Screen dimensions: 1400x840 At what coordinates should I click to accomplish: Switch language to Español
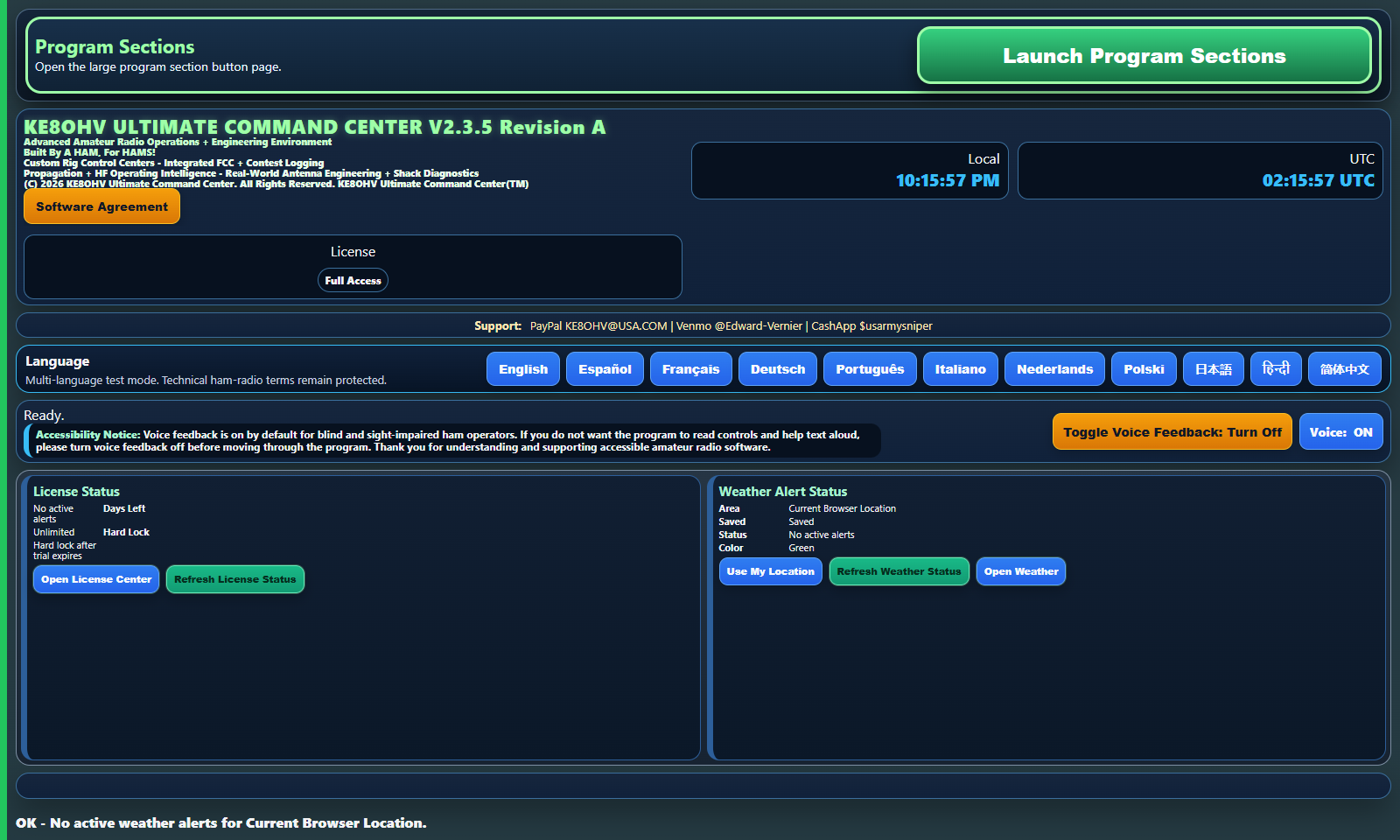coord(605,369)
